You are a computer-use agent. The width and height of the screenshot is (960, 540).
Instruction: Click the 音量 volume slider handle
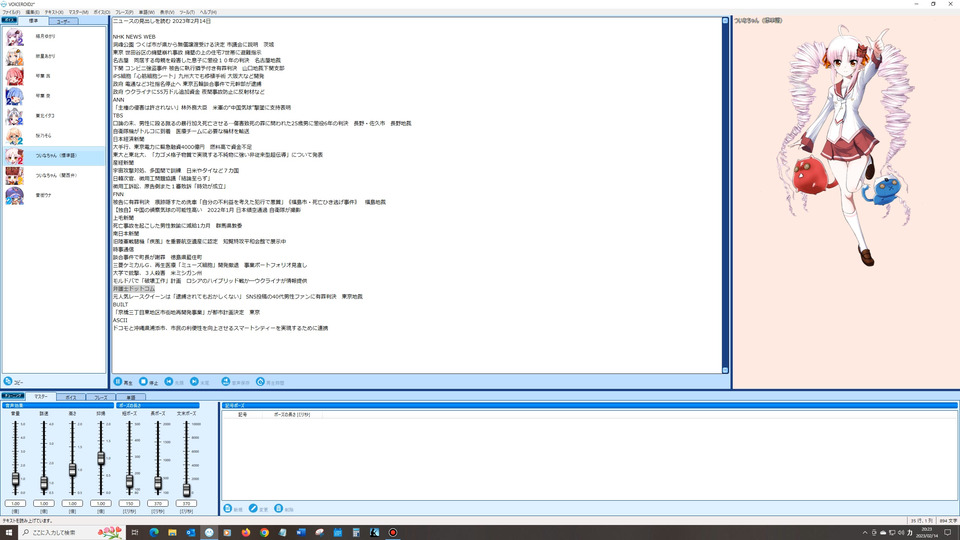tap(15, 479)
